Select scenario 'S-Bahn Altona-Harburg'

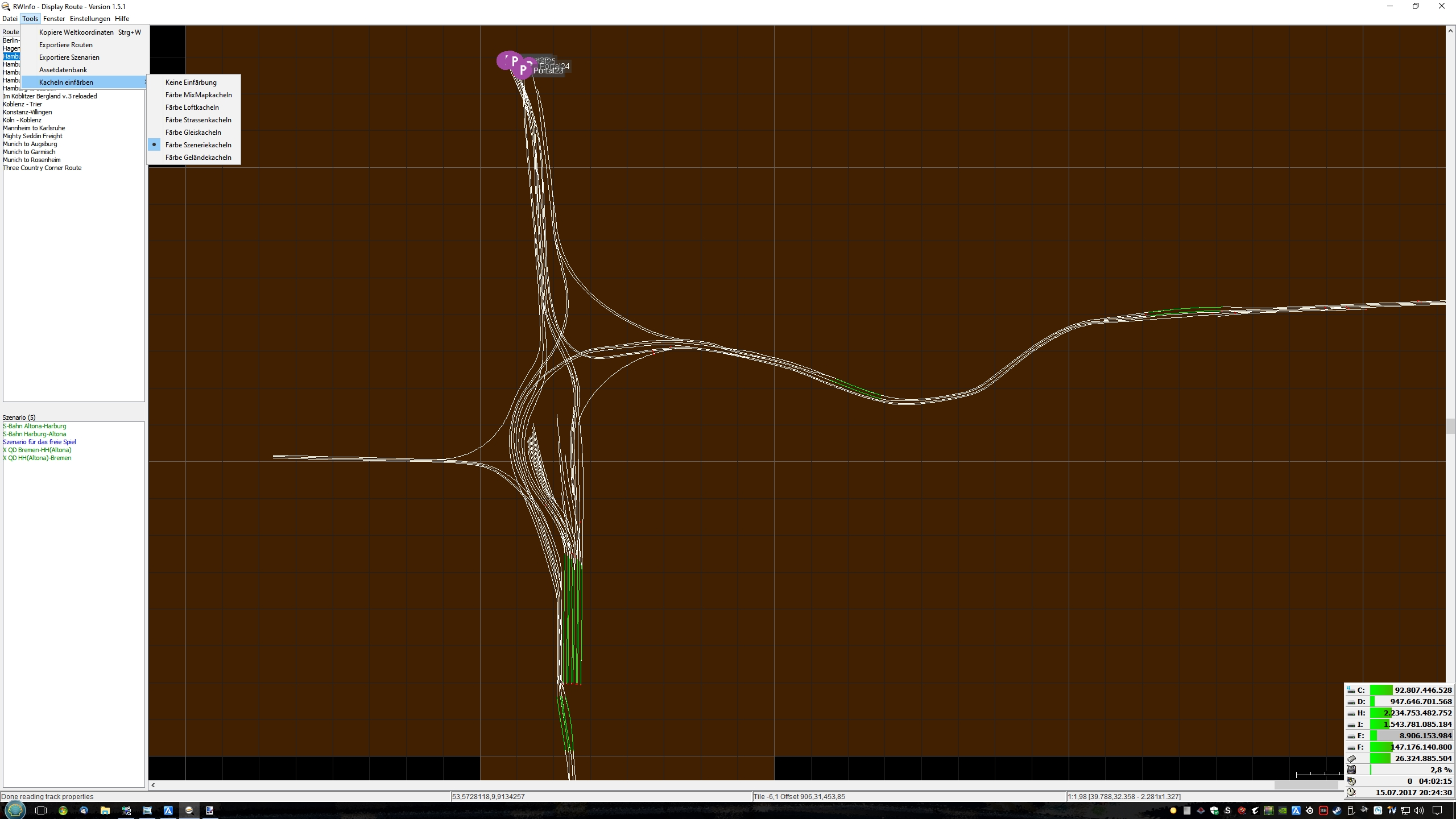click(35, 426)
